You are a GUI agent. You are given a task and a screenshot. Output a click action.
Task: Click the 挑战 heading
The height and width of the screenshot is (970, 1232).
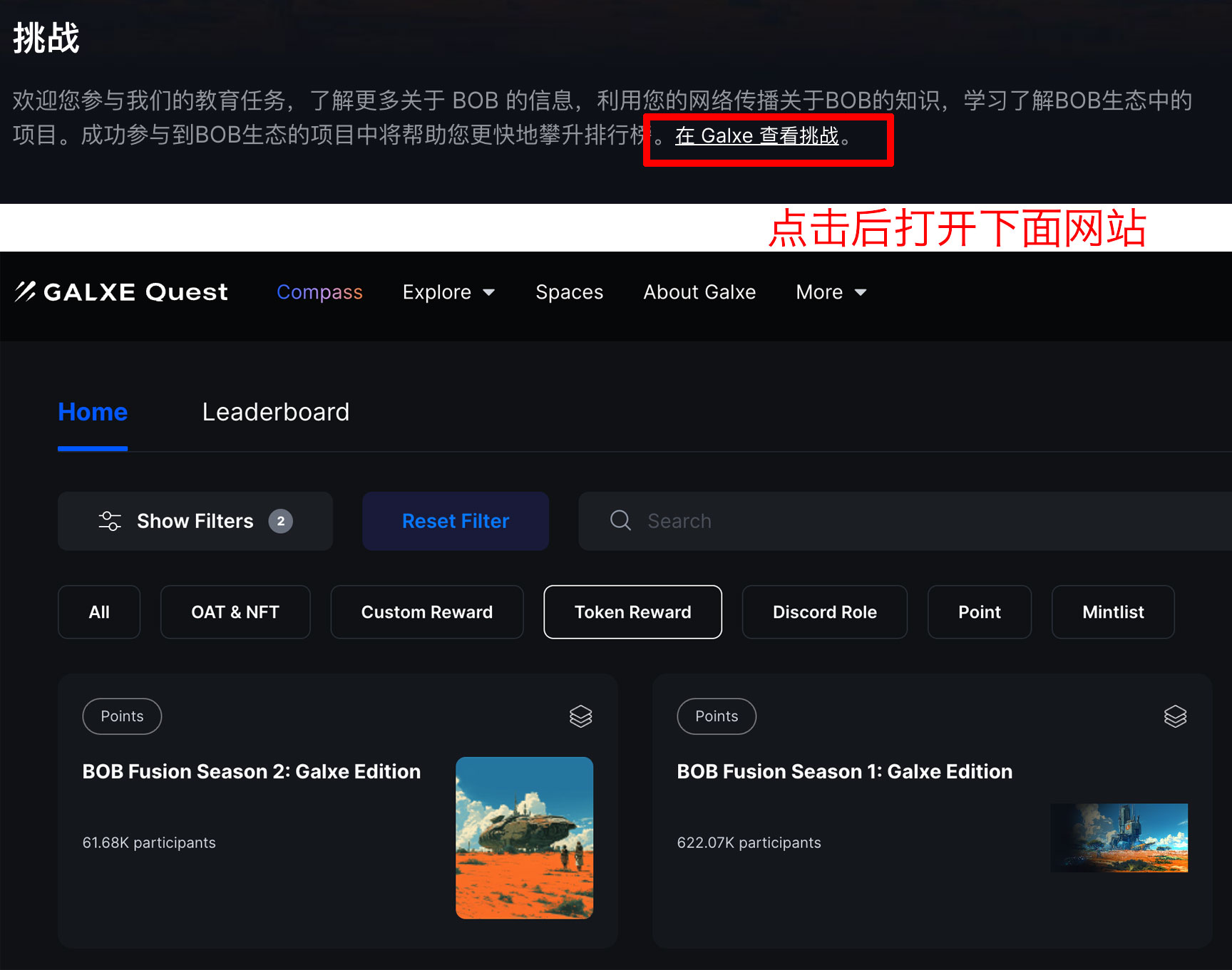click(46, 38)
